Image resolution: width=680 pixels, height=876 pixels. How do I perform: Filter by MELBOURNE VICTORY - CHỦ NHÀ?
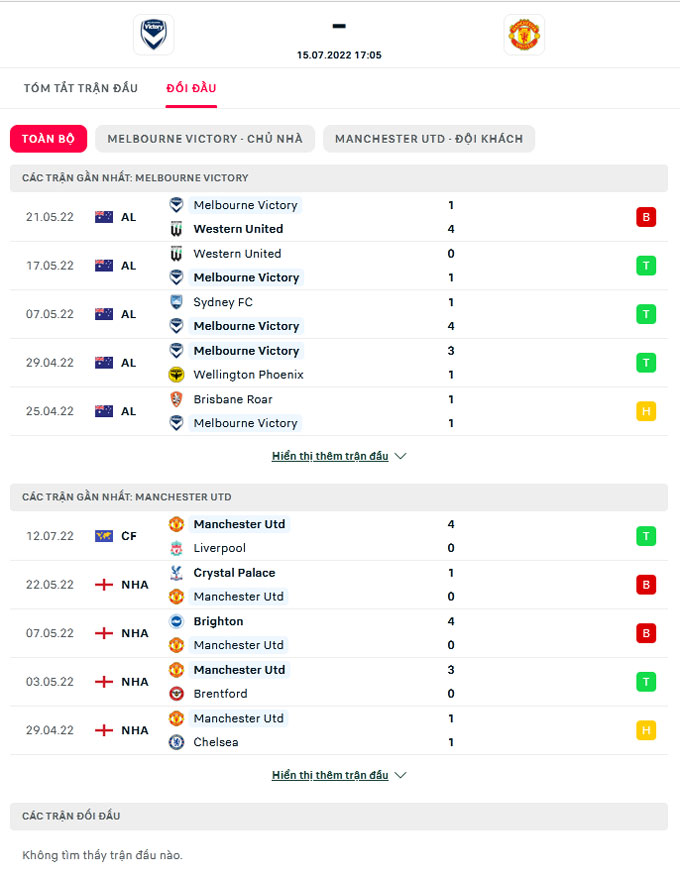click(x=205, y=139)
